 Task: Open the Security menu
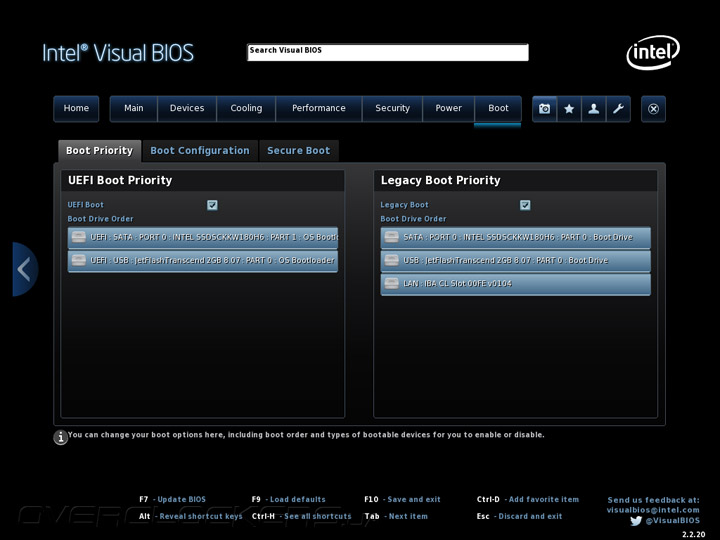click(x=392, y=109)
